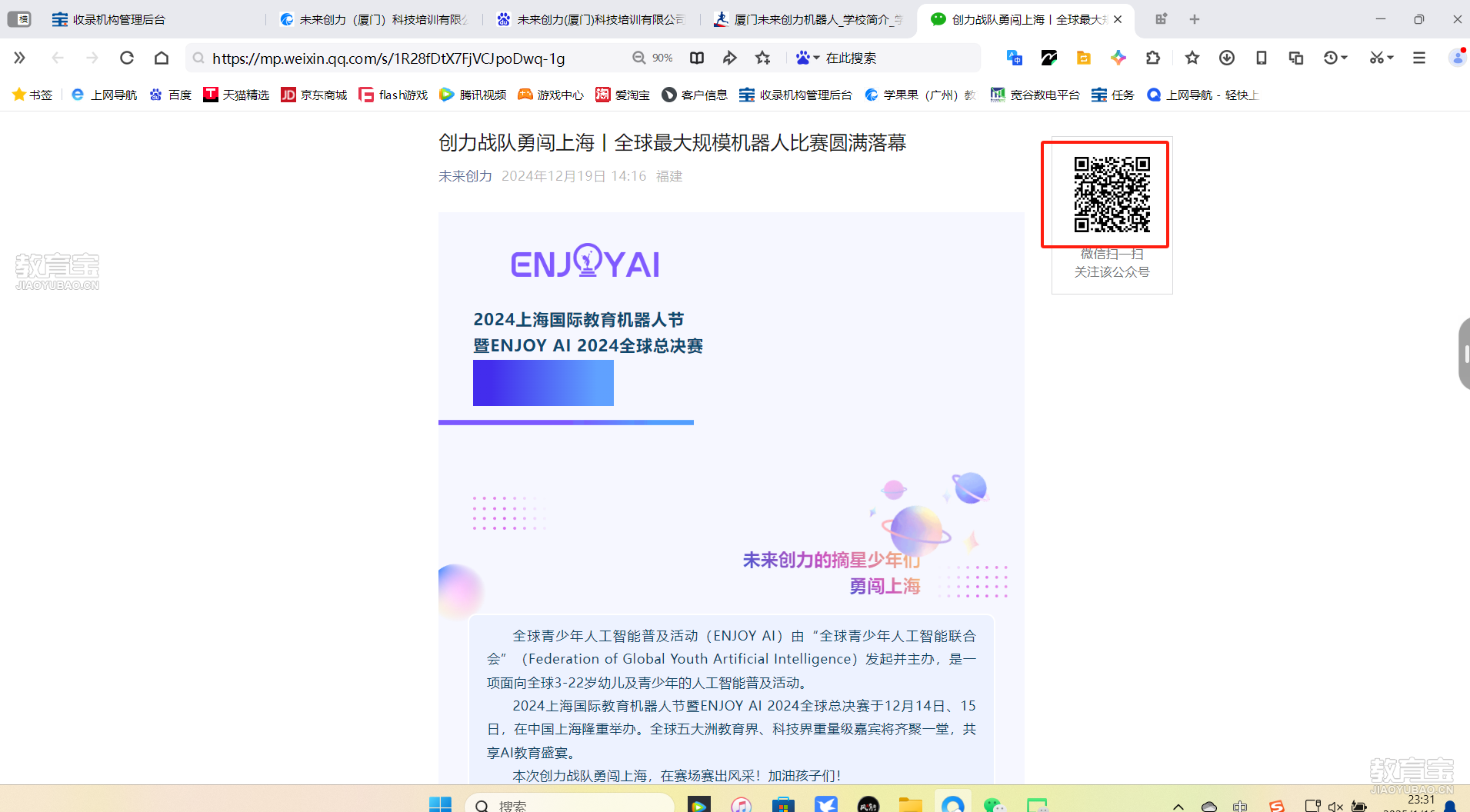Close the 创力战队勇闯上海 tab
The height and width of the screenshot is (812, 1470).
[1118, 19]
